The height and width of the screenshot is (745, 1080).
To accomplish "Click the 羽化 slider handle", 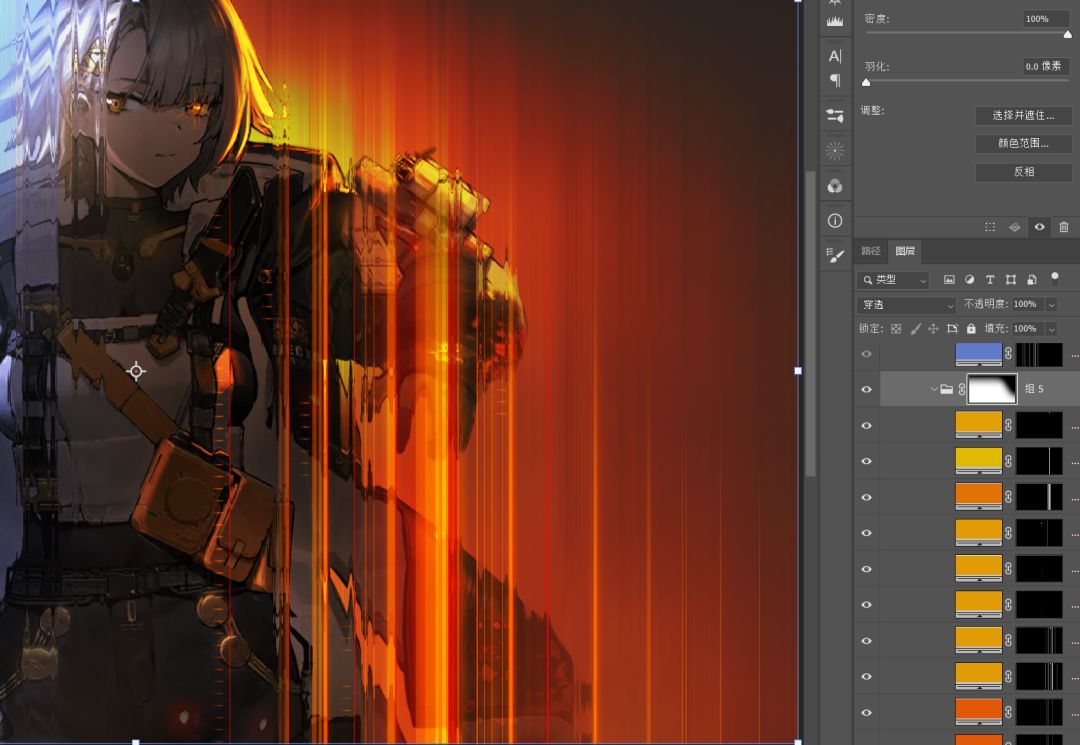I will 866,82.
